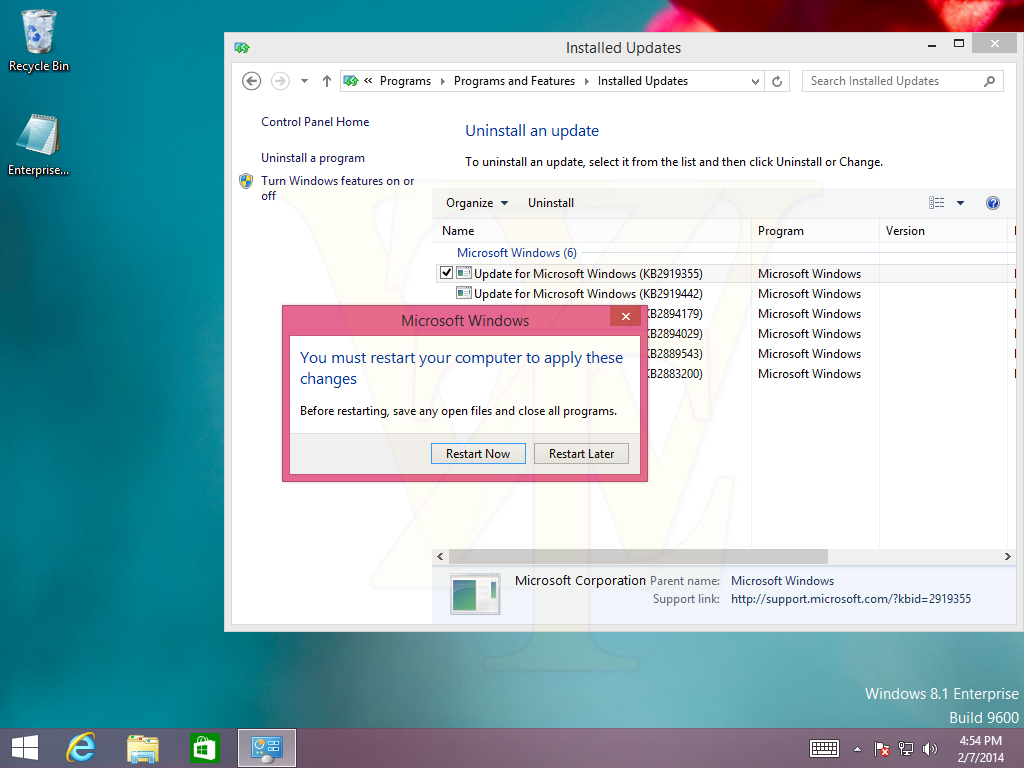1024x768 pixels.
Task: Click Microsoft Windows program cell for KB2919442
Action: click(x=809, y=294)
